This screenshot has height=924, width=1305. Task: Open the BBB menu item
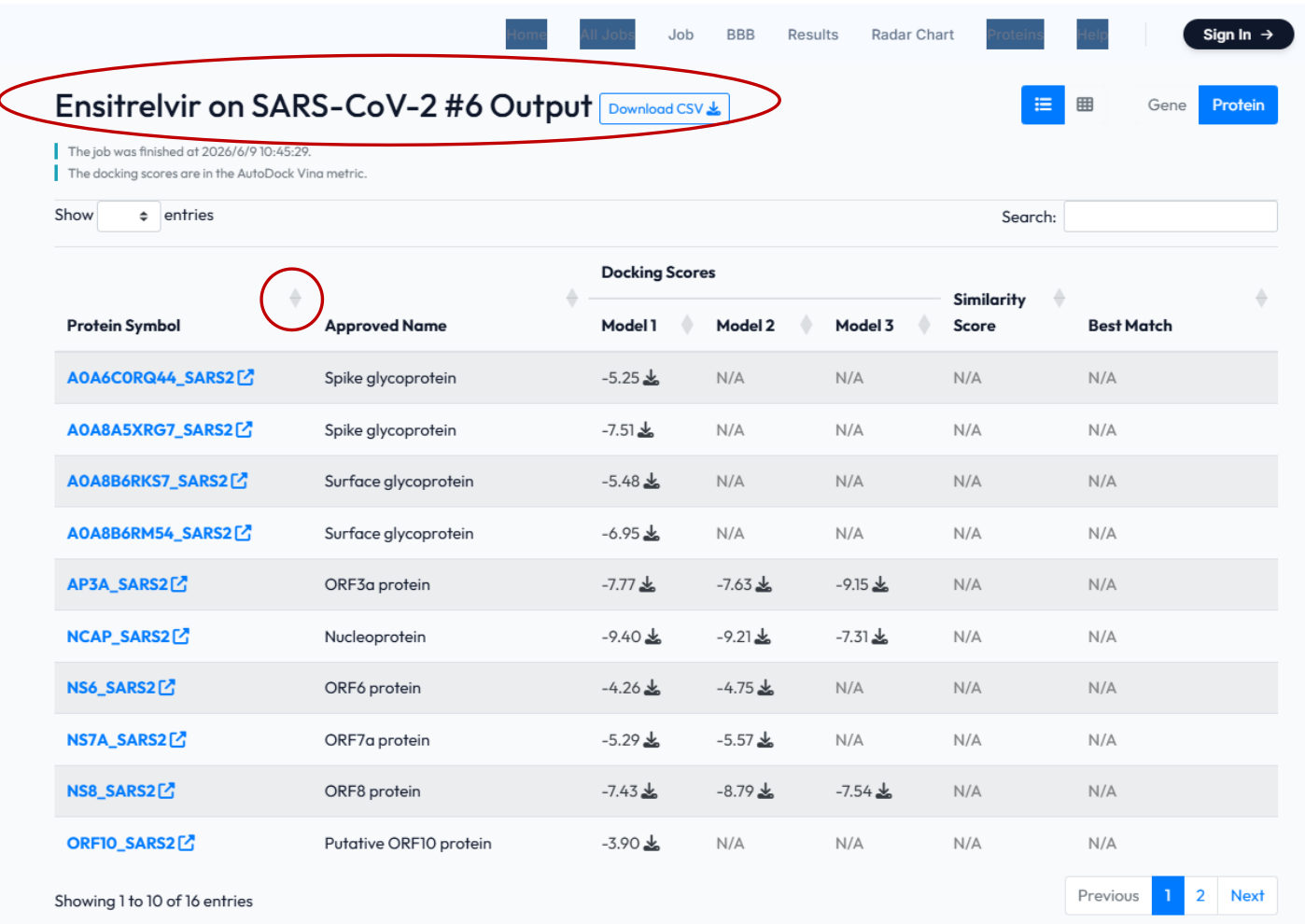[x=740, y=35]
